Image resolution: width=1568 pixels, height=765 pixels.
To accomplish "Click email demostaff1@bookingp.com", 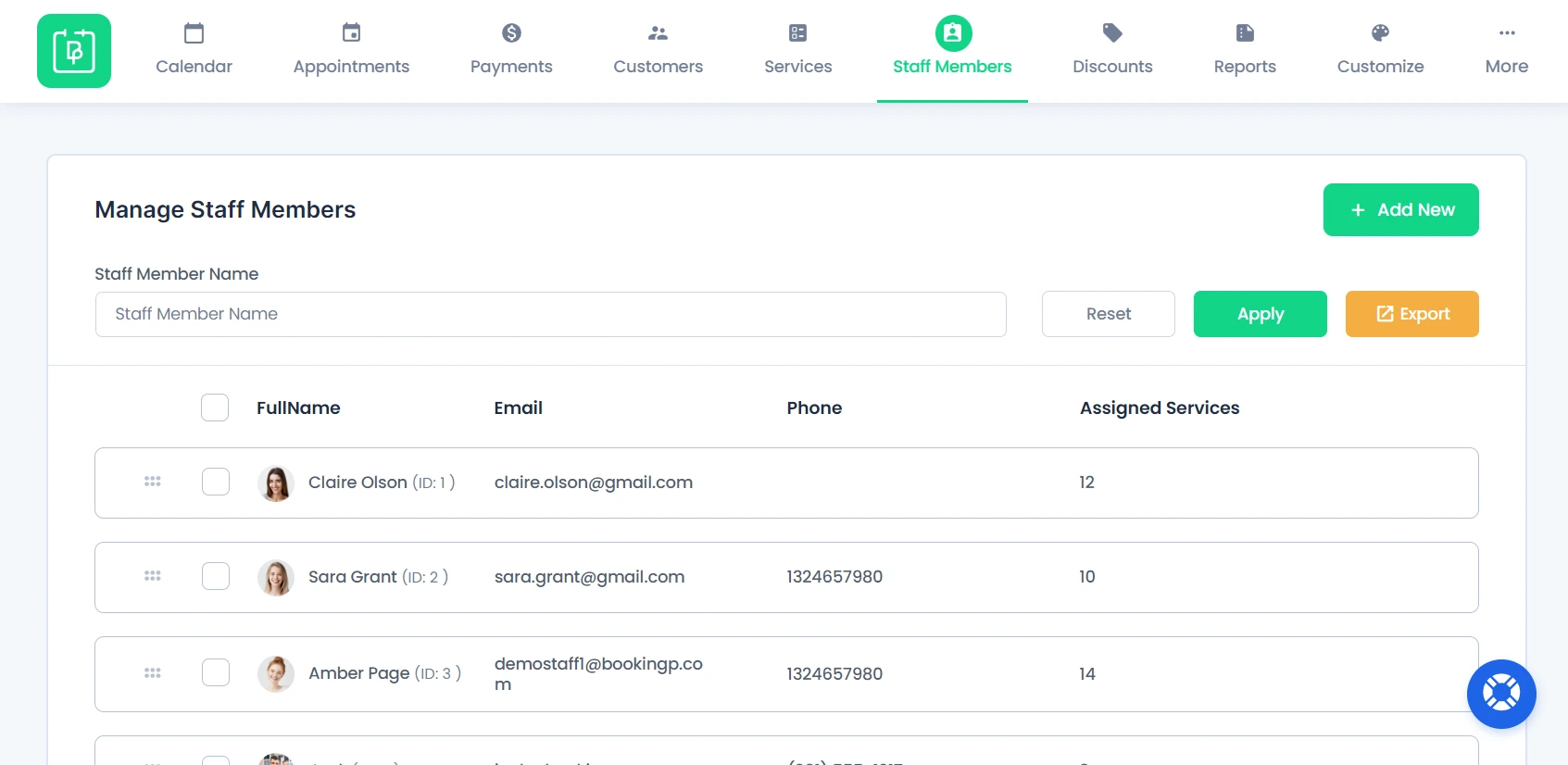I will click(599, 674).
